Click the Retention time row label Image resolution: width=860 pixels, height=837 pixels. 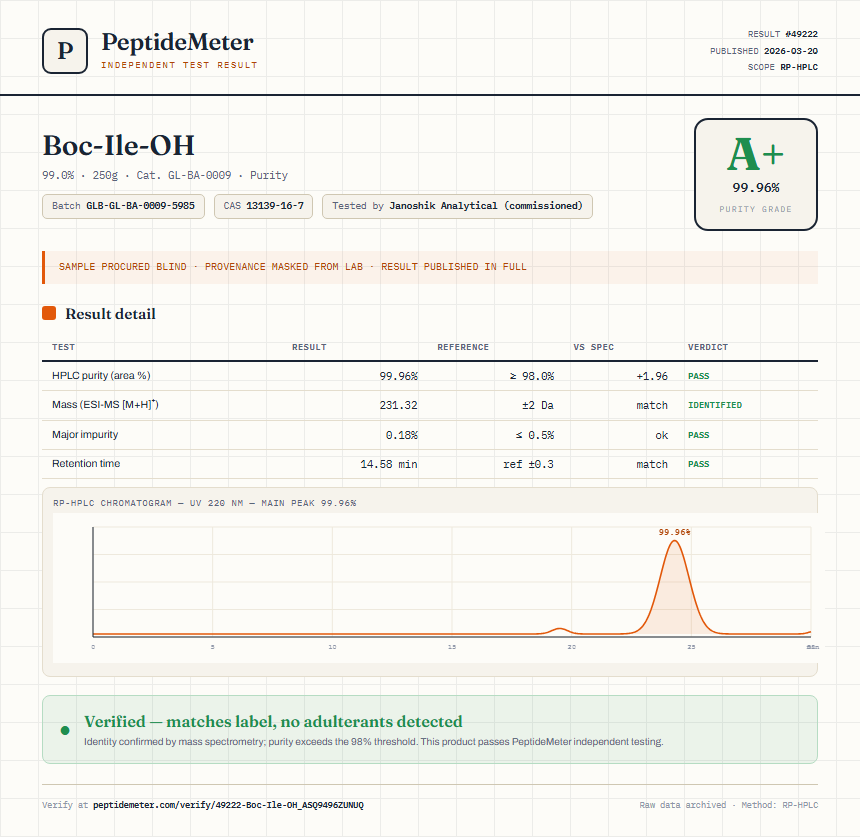click(x=86, y=463)
